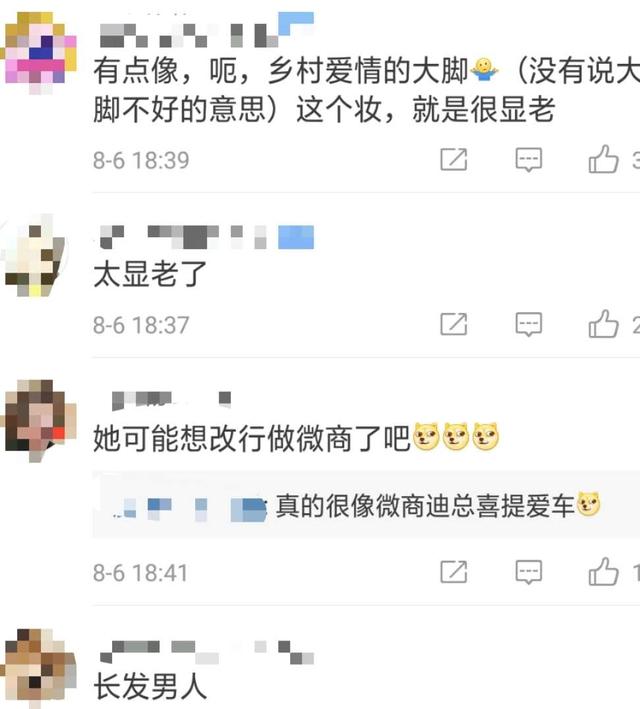640x709 pixels.
Task: Open the avatar beside 太显老了
Action: pyautogui.click(x=34, y=255)
